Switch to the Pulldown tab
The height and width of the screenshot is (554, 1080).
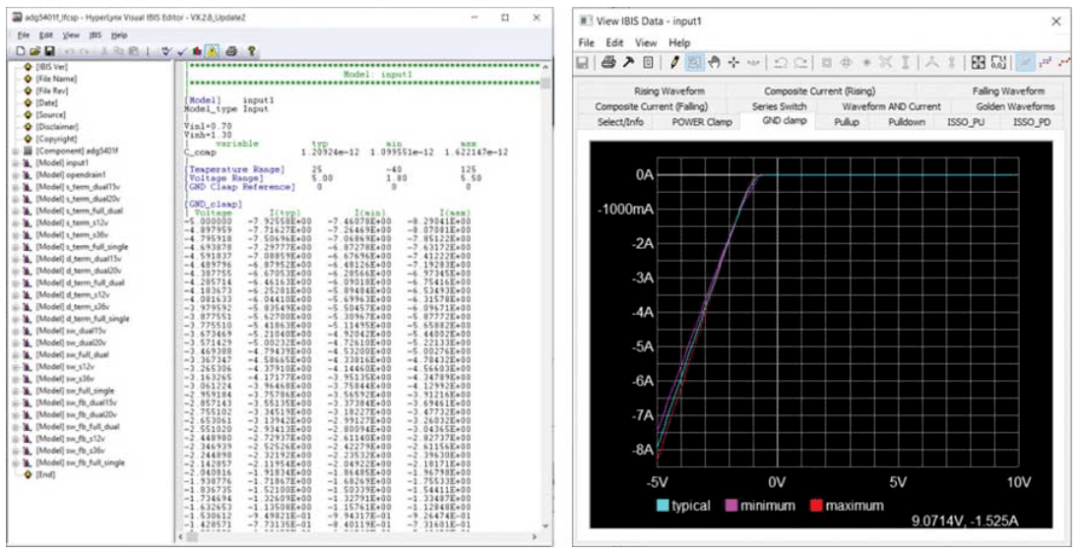(906, 122)
